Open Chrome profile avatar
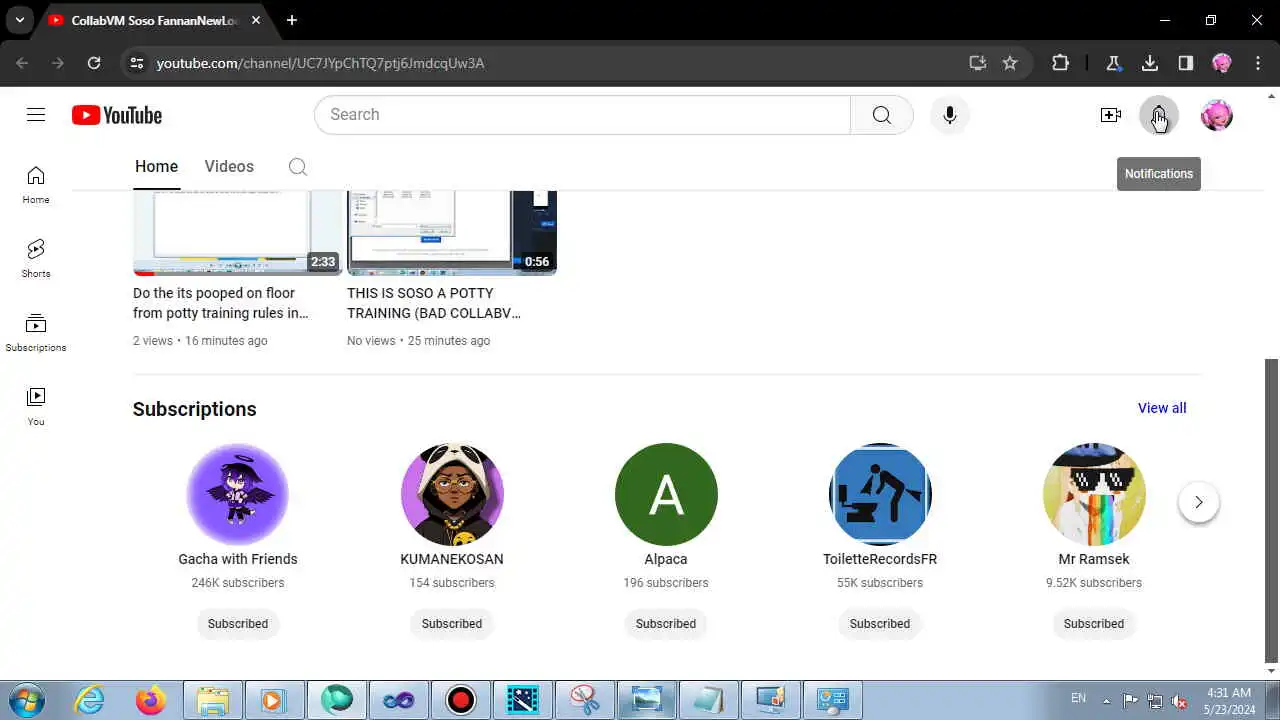Screen dimensions: 1280x720 [1222, 63]
